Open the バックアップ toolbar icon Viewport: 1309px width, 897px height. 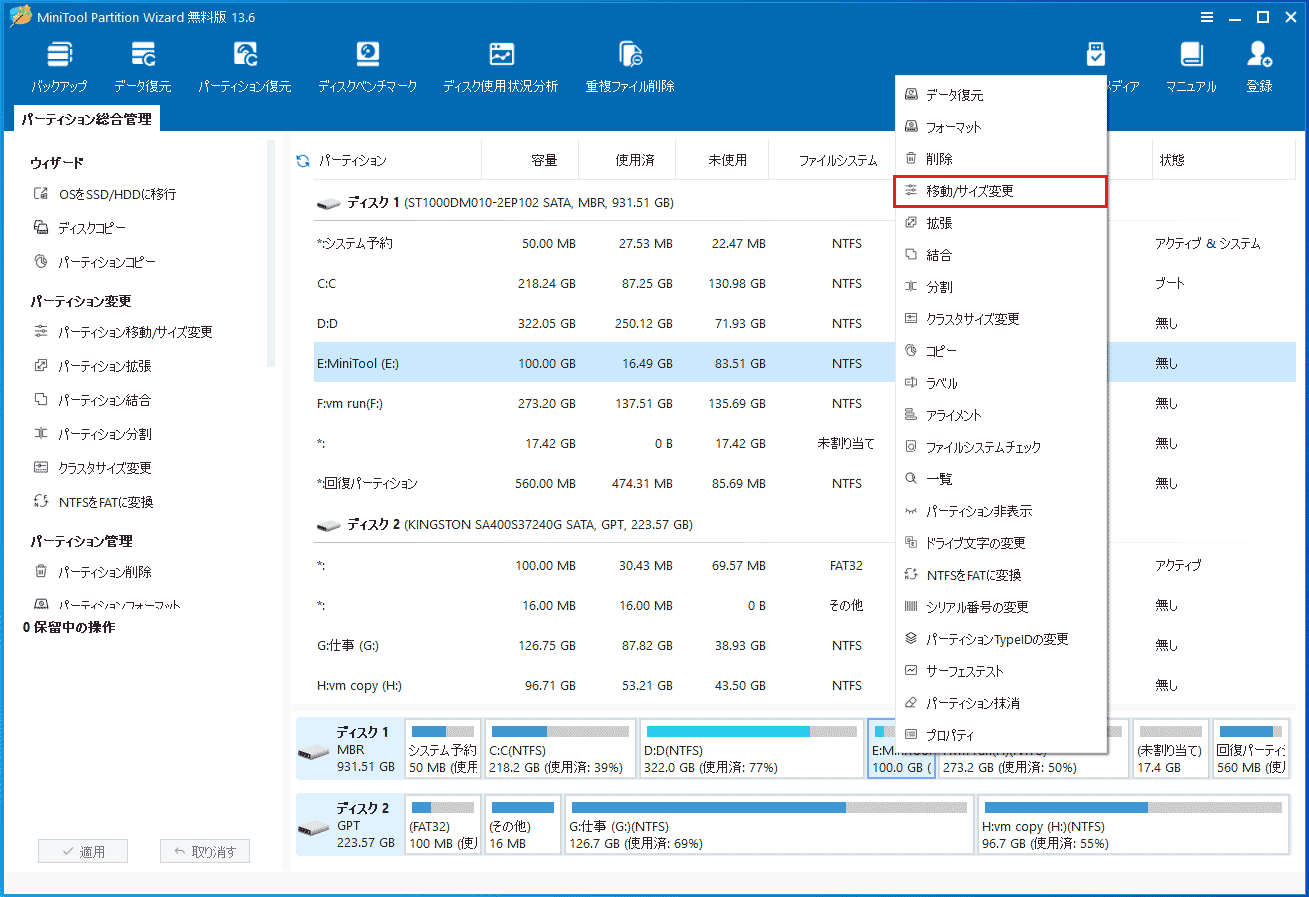tap(59, 67)
